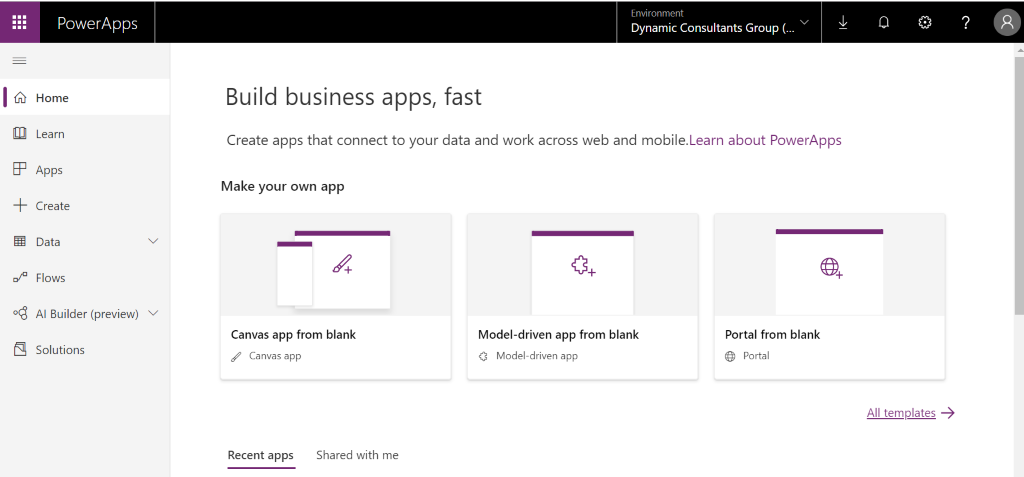
Task: Expand the AI Builder (preview) chevron
Action: [153, 313]
